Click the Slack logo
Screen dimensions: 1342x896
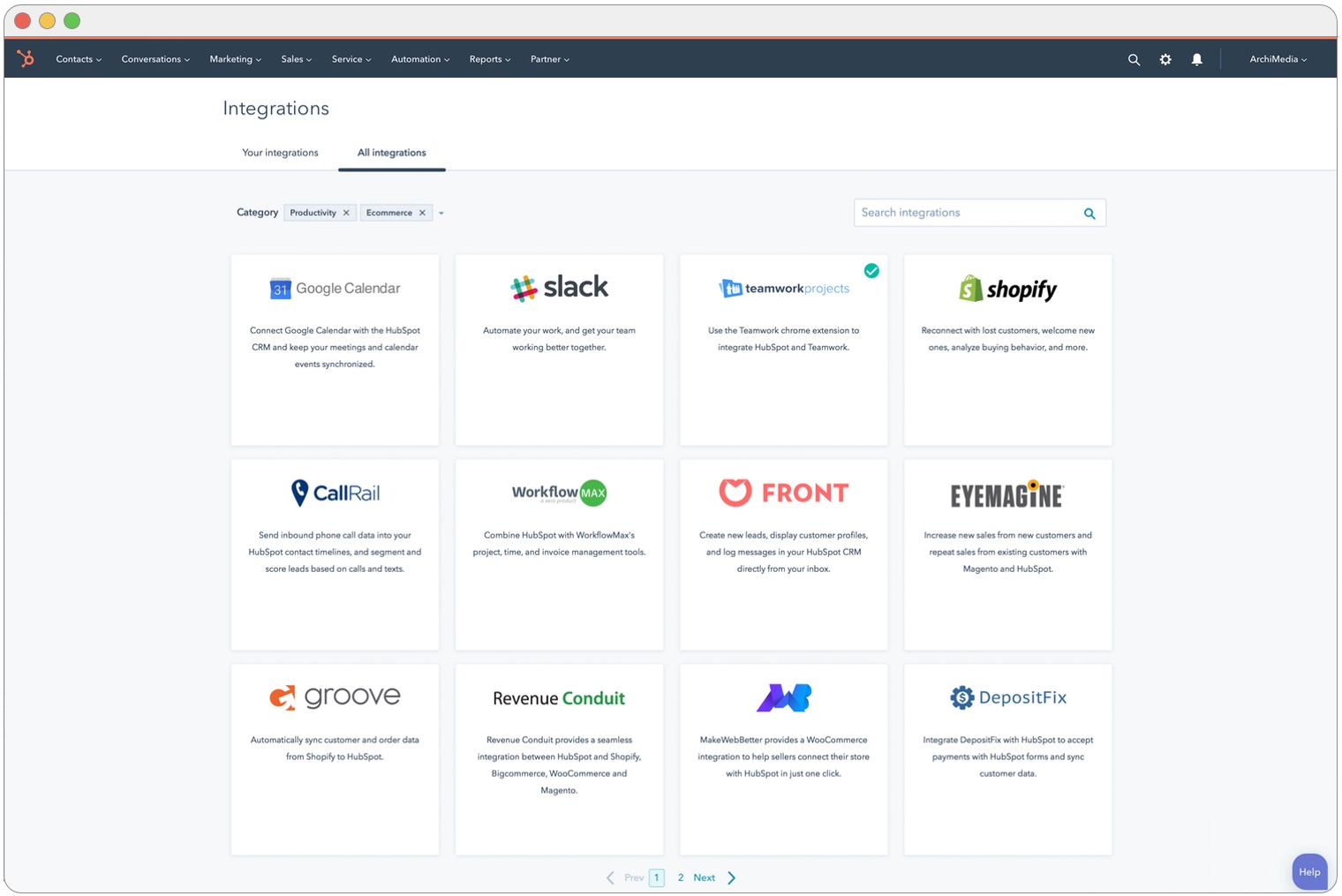(559, 287)
